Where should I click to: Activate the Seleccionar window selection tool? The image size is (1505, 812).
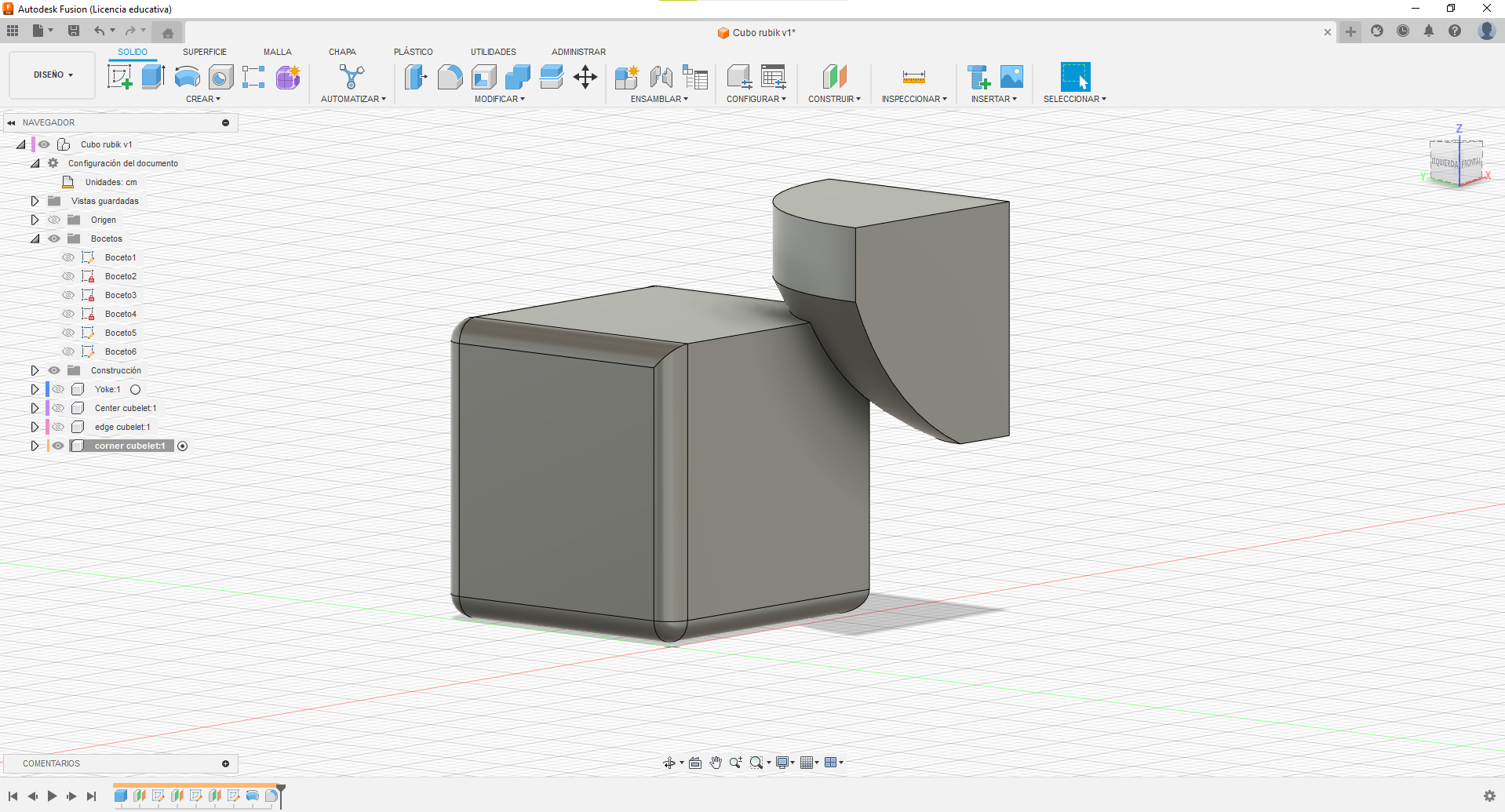pos(1075,77)
